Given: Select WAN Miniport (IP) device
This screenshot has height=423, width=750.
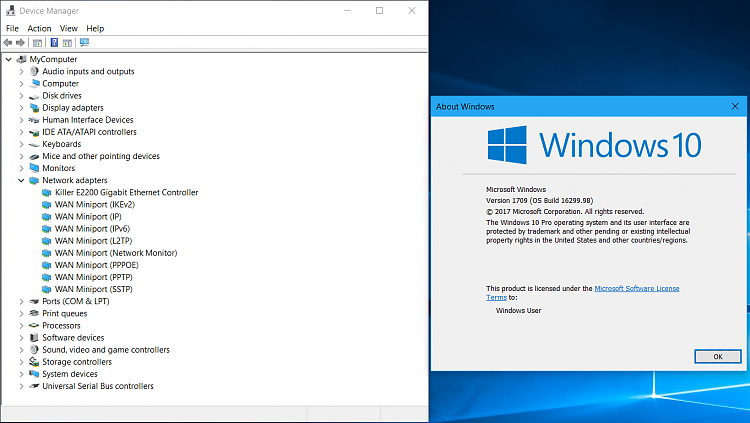Looking at the screenshot, I should [x=88, y=217].
